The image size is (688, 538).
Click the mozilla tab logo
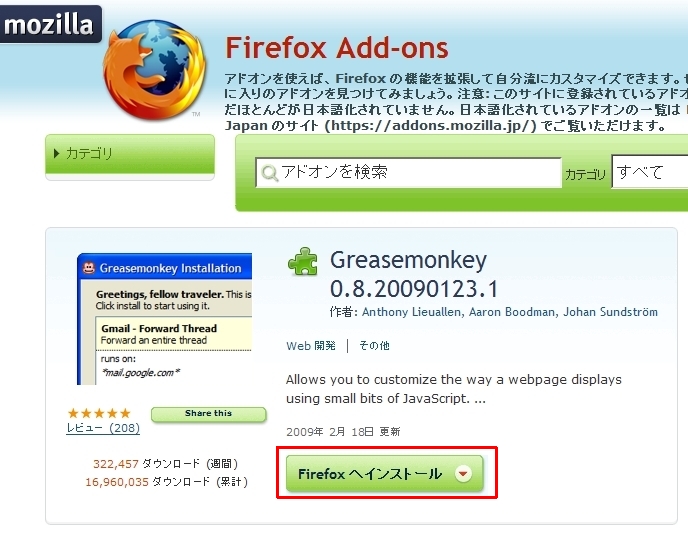click(x=50, y=24)
